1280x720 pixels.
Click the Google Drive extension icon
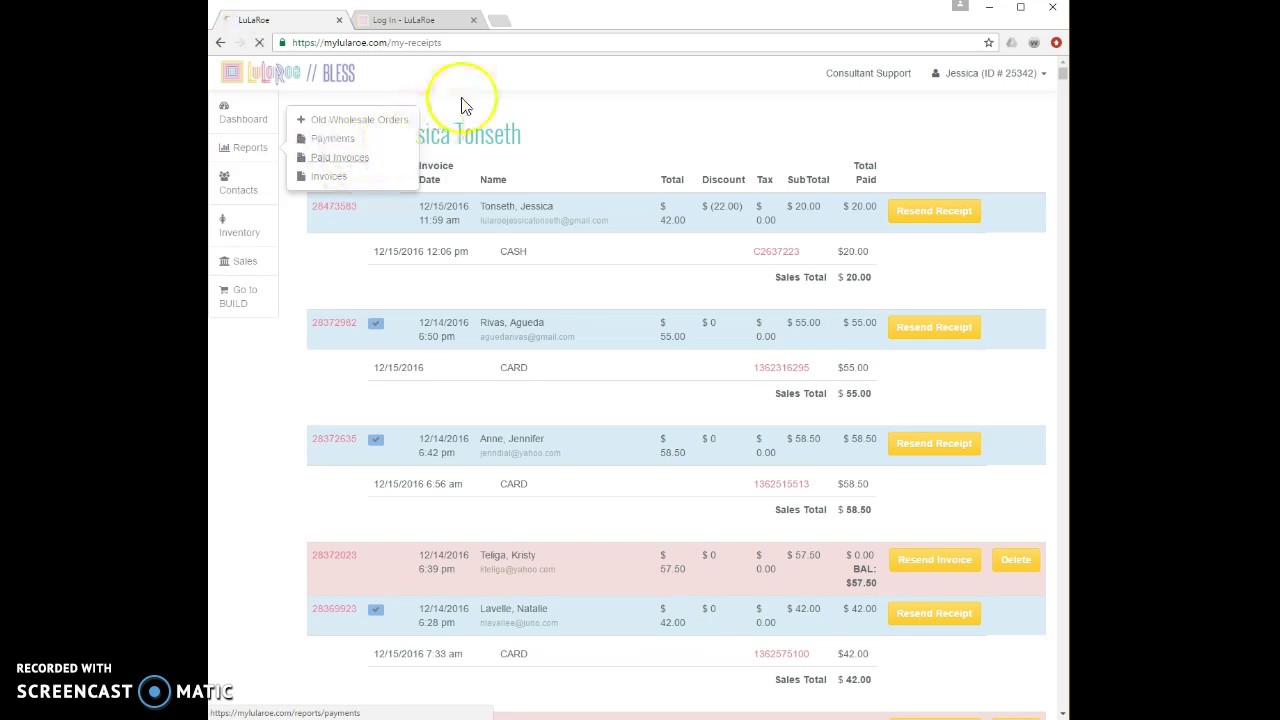click(x=1011, y=42)
